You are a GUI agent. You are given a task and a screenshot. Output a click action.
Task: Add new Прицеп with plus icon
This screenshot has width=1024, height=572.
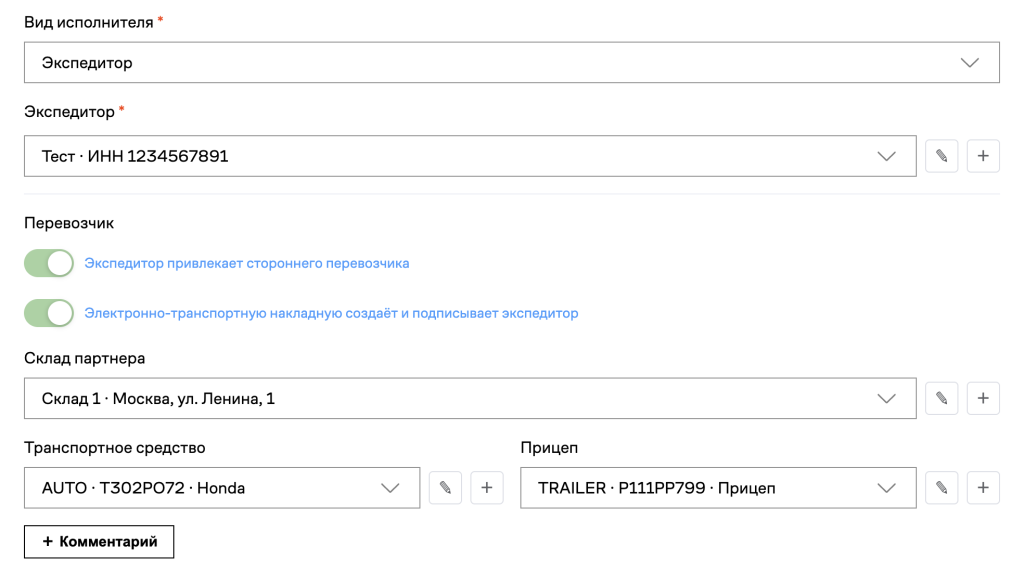pos(983,488)
